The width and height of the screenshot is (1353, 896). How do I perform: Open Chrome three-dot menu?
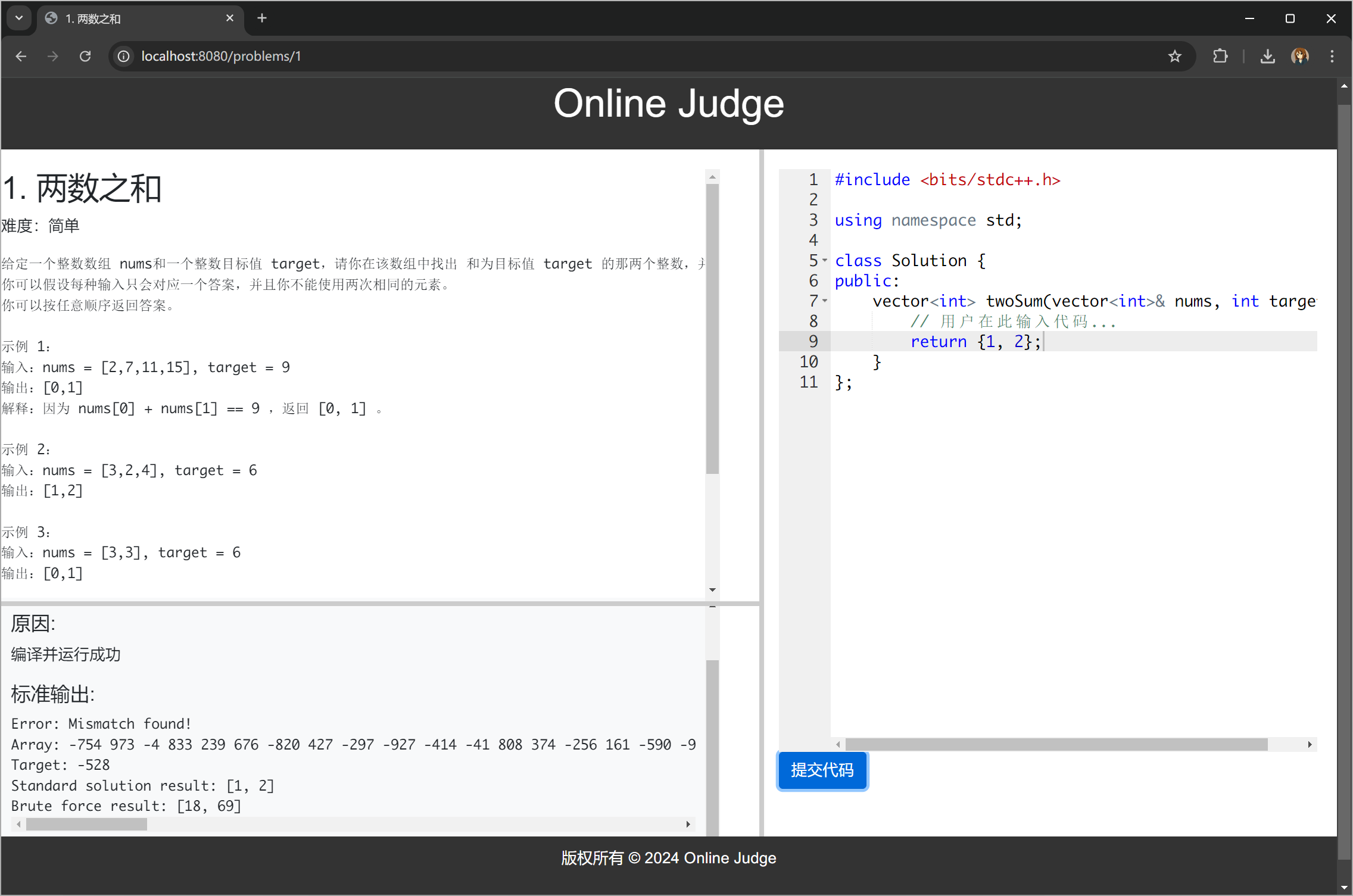click(1332, 56)
